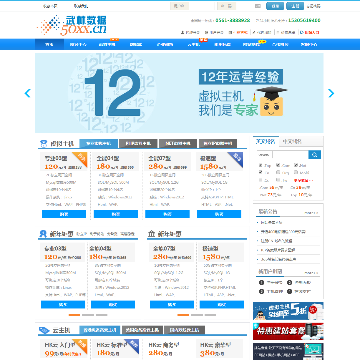Click the magnifier search button for domains
360x360 pixels.
coord(314,154)
